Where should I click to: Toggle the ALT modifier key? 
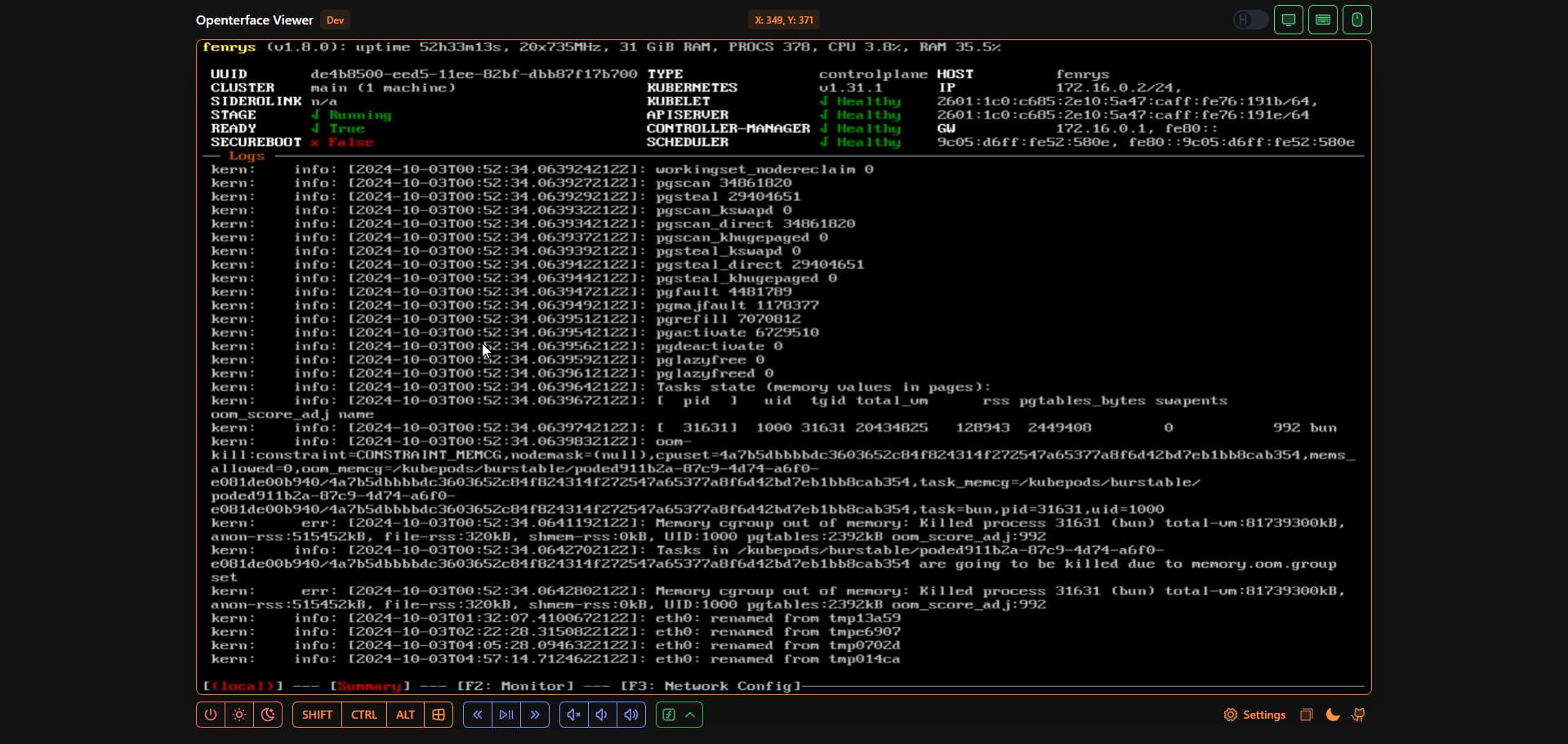point(405,715)
